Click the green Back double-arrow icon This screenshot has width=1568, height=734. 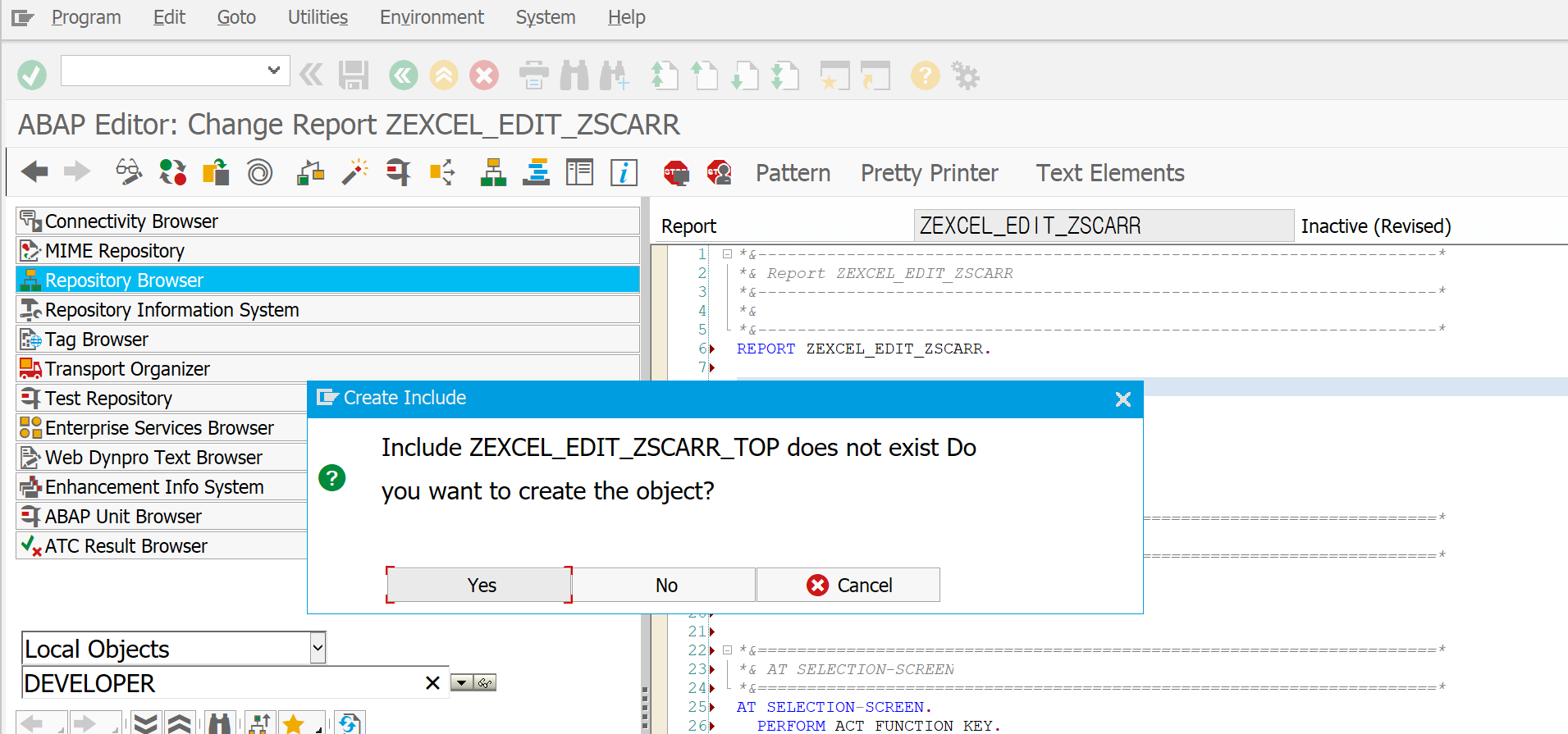point(403,75)
